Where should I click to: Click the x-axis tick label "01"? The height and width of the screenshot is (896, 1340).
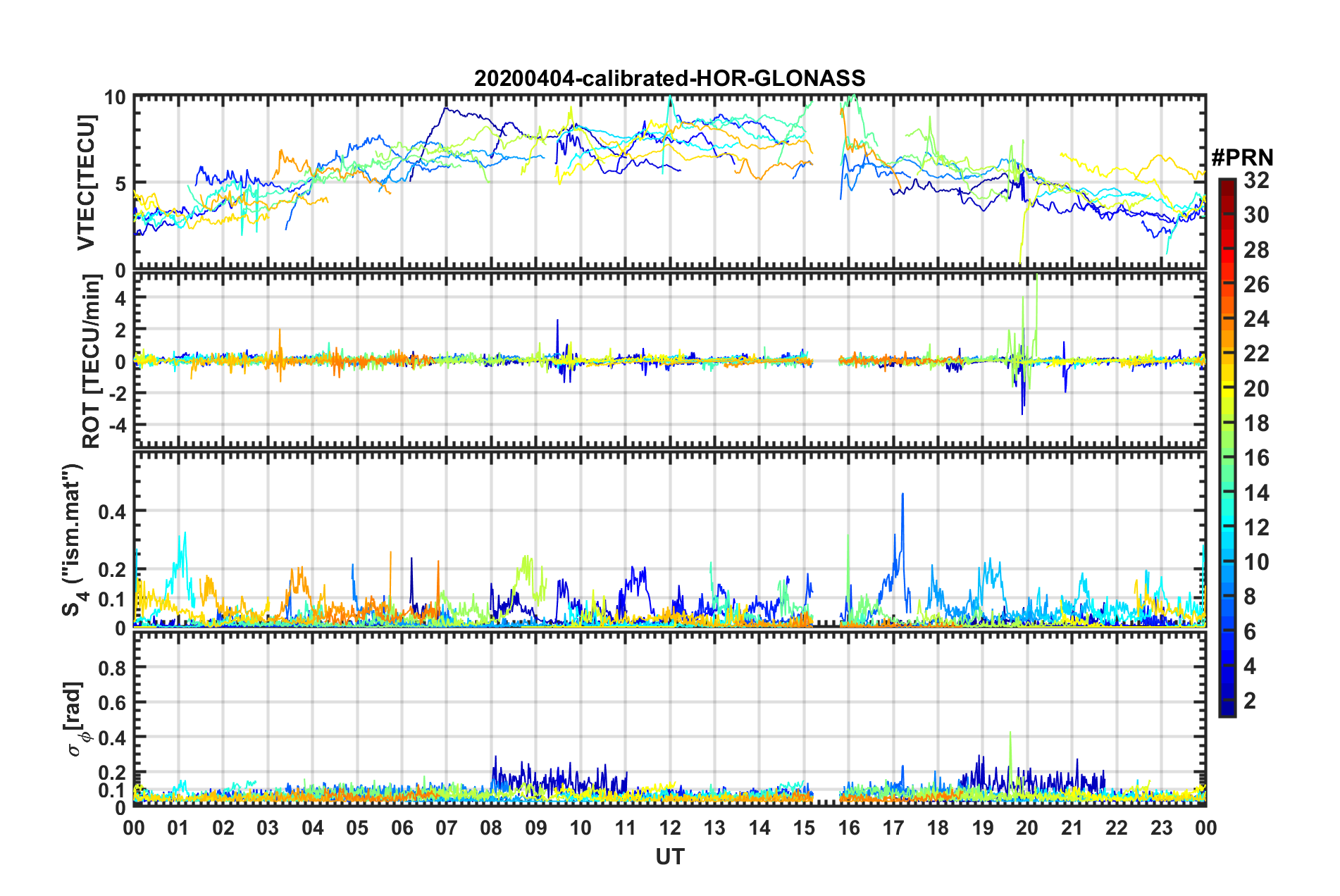[x=178, y=828]
